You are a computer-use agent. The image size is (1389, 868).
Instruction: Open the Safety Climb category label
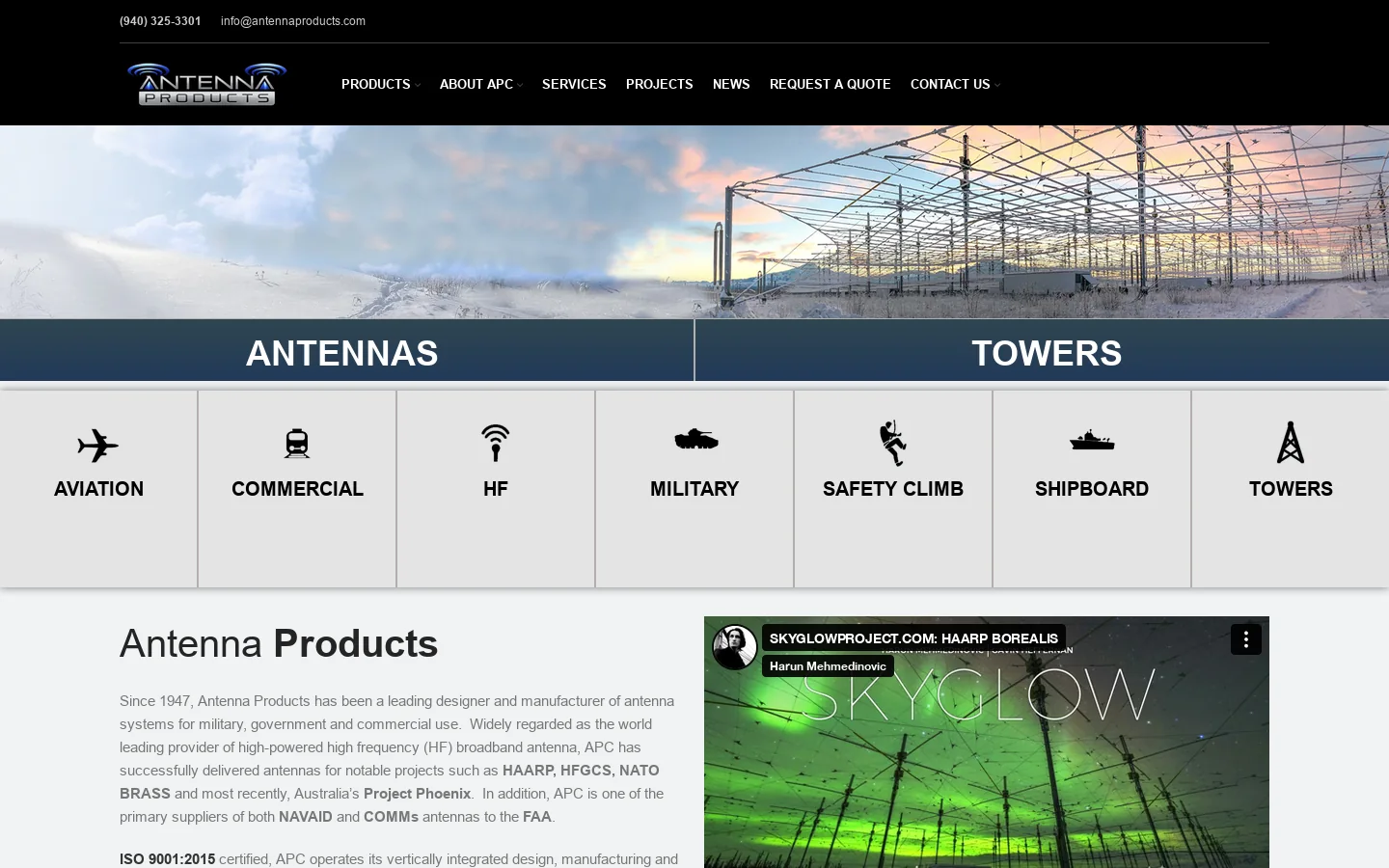[x=893, y=489]
